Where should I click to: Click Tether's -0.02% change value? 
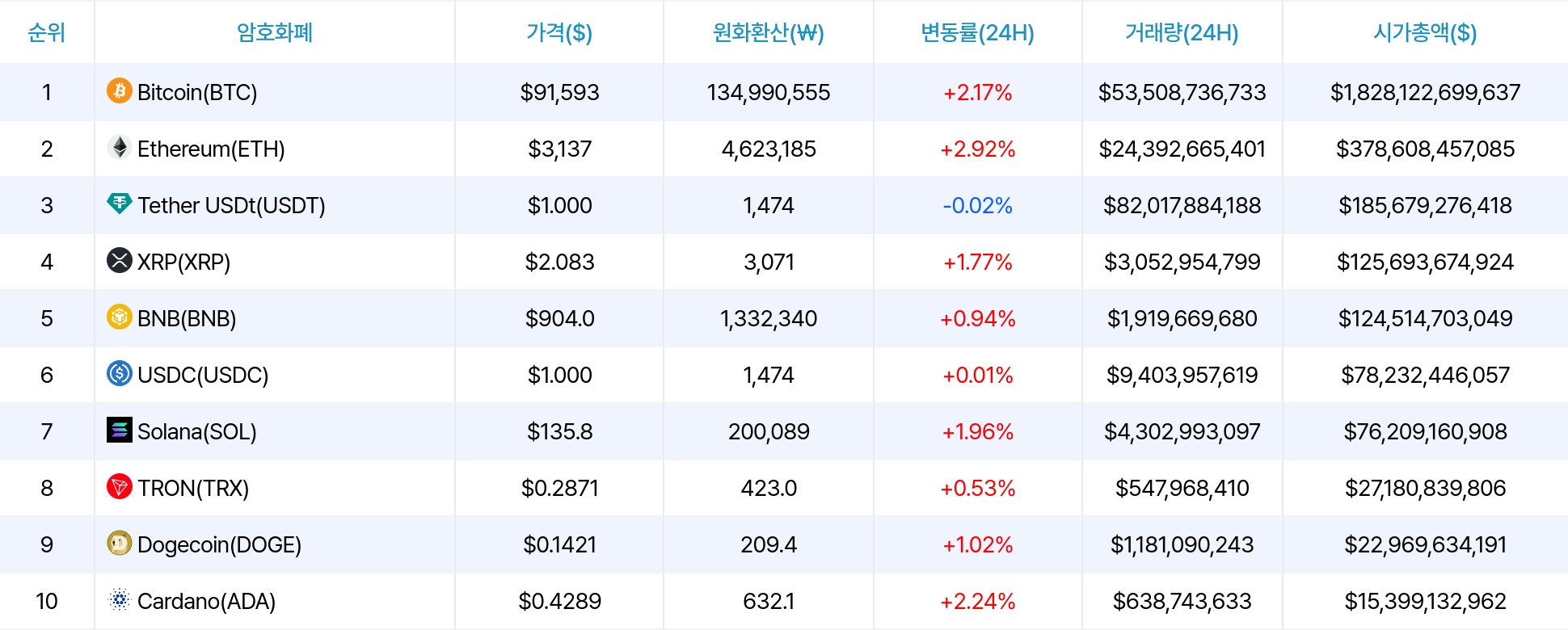pos(977,206)
